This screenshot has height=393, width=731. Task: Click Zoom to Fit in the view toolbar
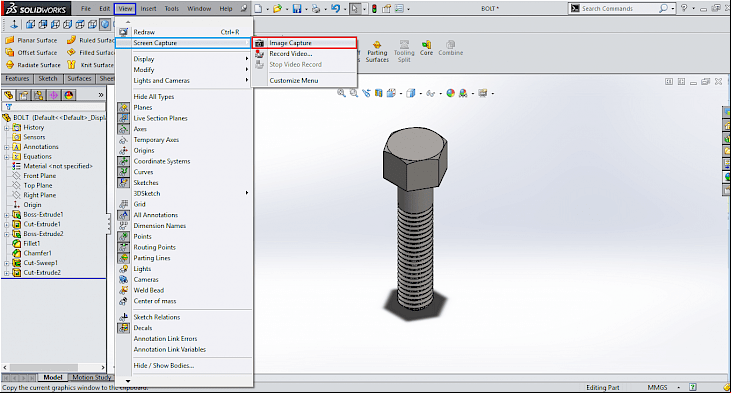341,93
